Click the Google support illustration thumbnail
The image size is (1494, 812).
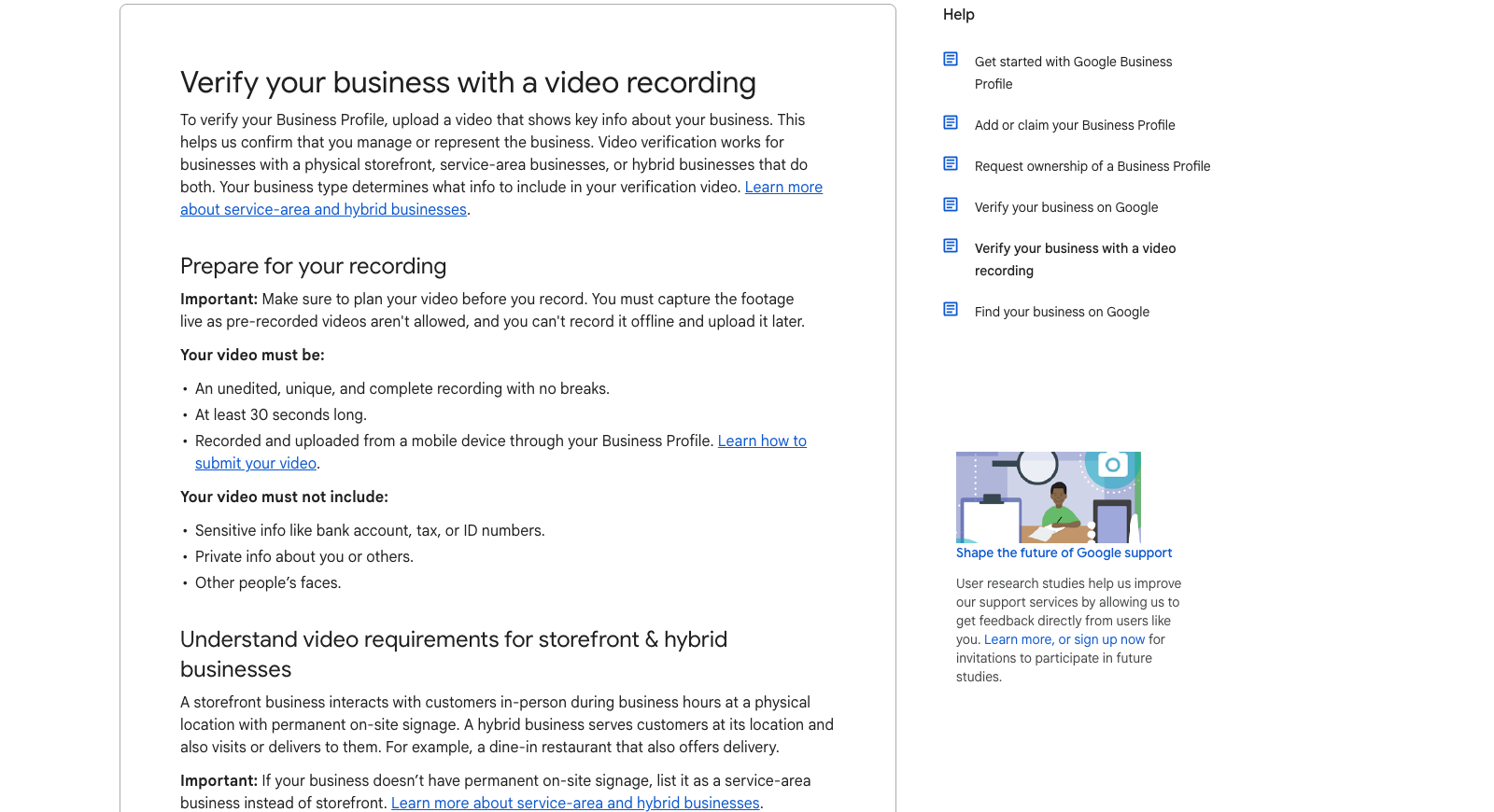coord(1049,497)
